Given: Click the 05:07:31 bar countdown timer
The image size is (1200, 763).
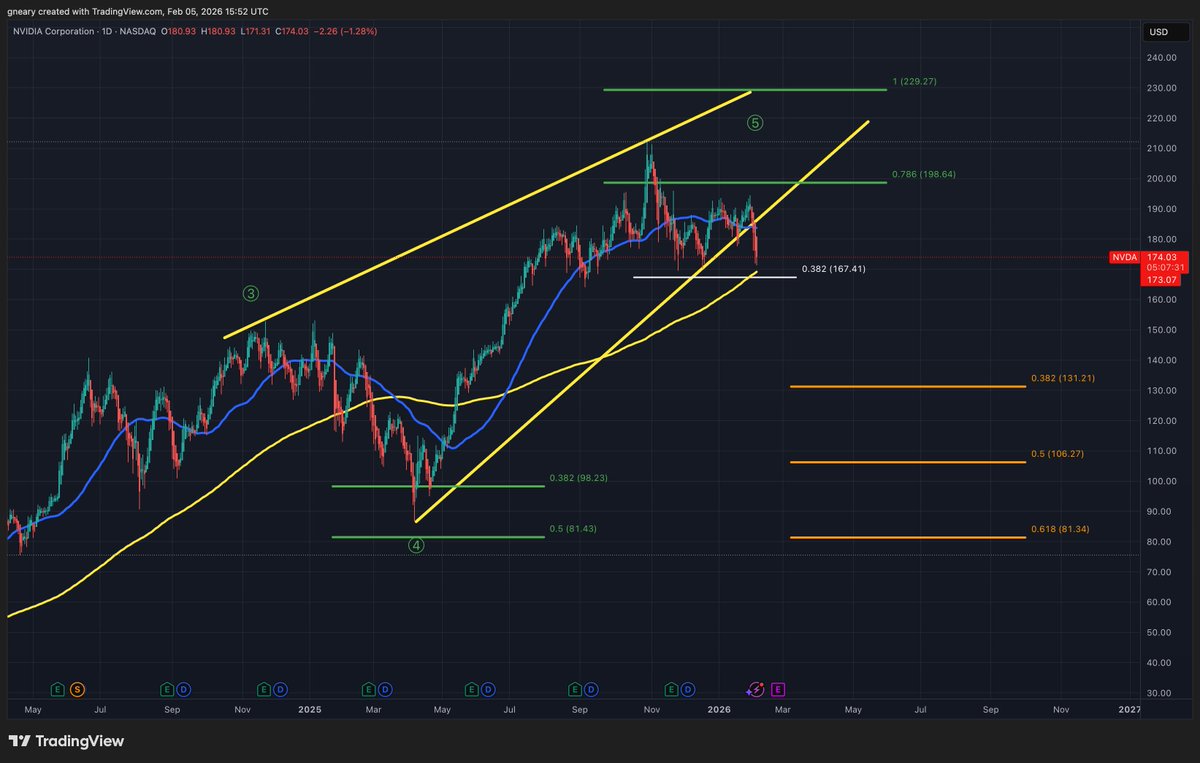Looking at the screenshot, I should point(1163,267).
